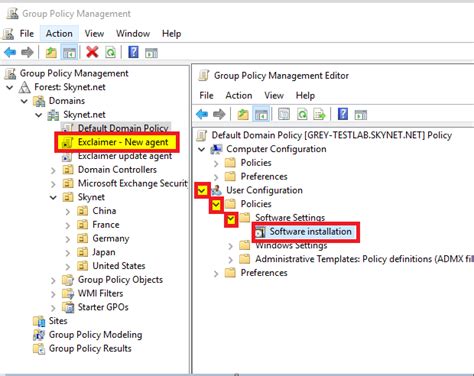The image size is (474, 376).
Task: Expand the China OU
Action: [x=68, y=212]
